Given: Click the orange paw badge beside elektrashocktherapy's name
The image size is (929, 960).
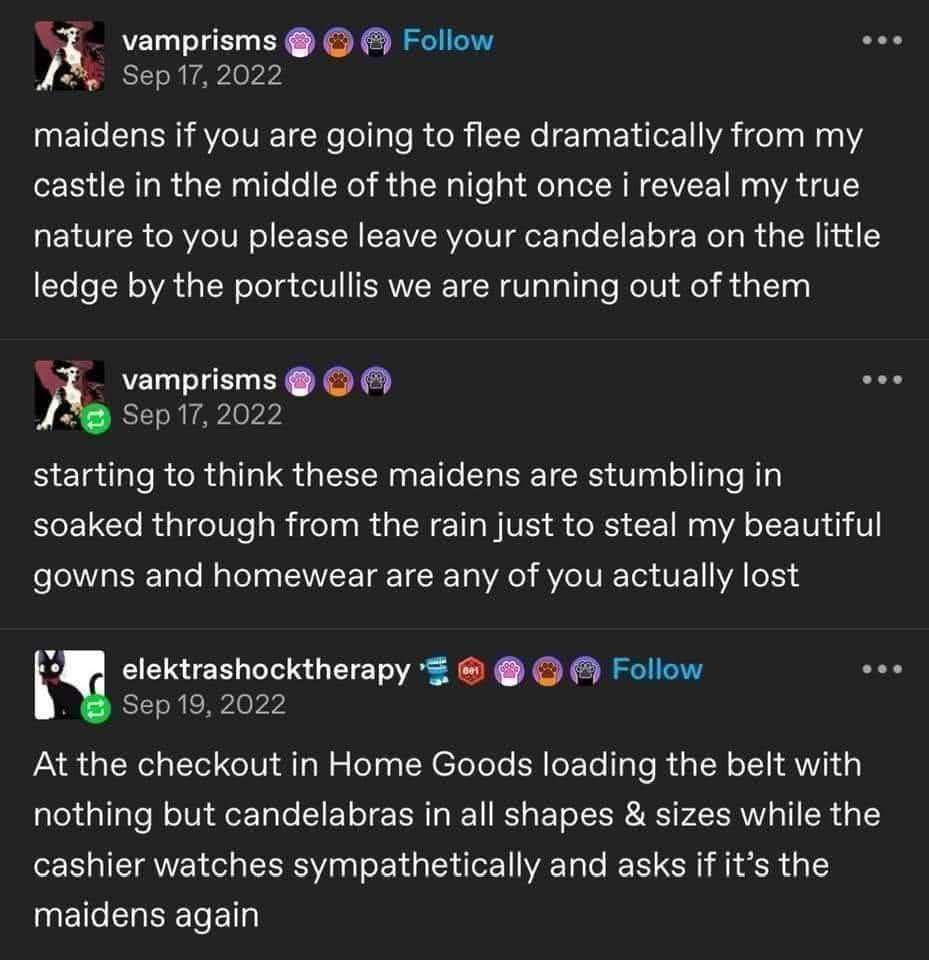Looking at the screenshot, I should pos(549,670).
